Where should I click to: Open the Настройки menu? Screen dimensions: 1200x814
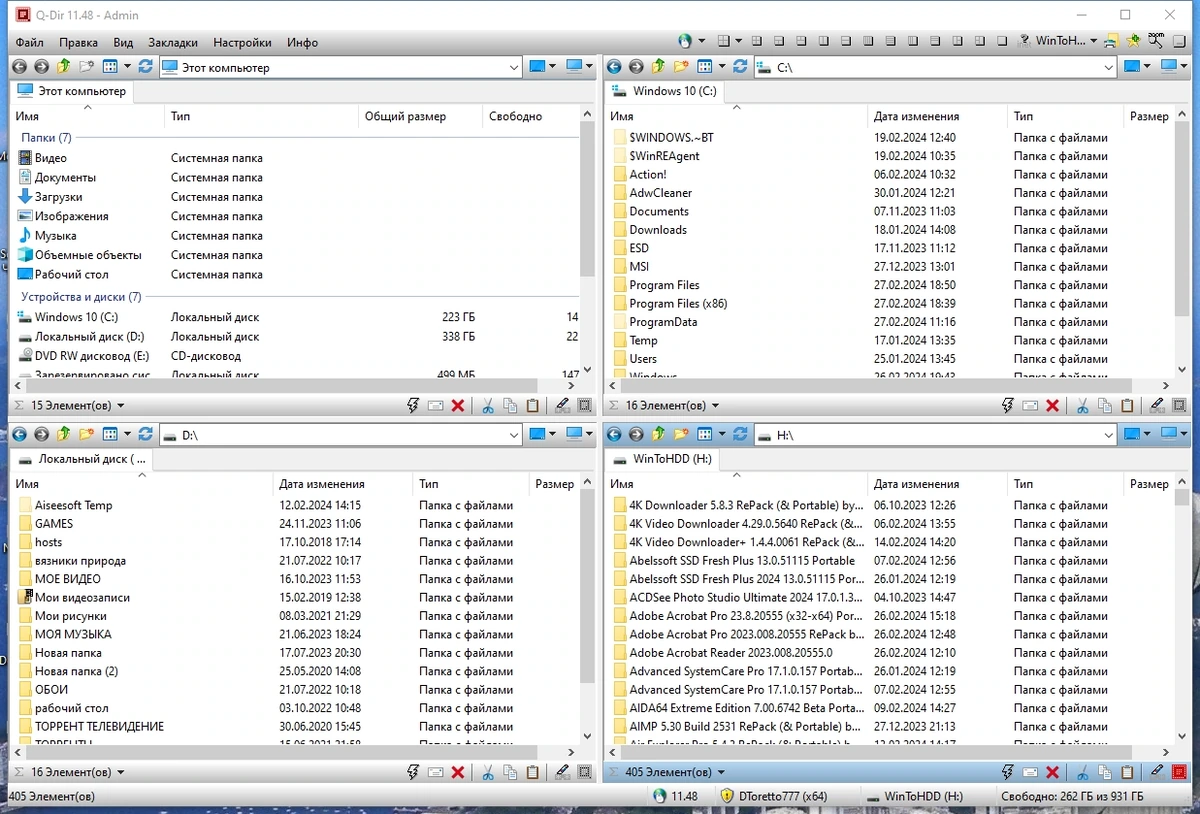pos(242,42)
